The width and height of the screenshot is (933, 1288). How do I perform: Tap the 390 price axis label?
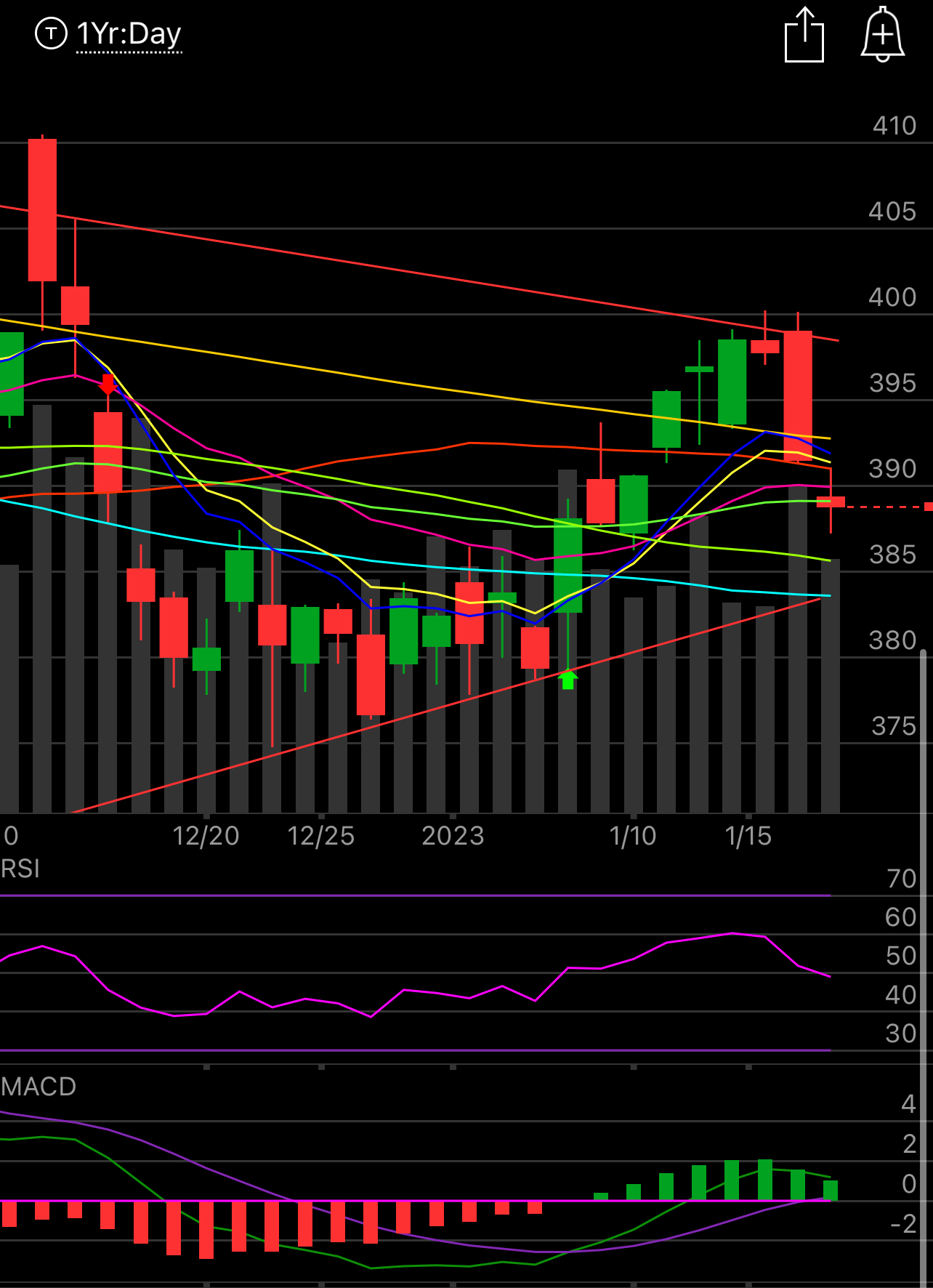pos(893,469)
